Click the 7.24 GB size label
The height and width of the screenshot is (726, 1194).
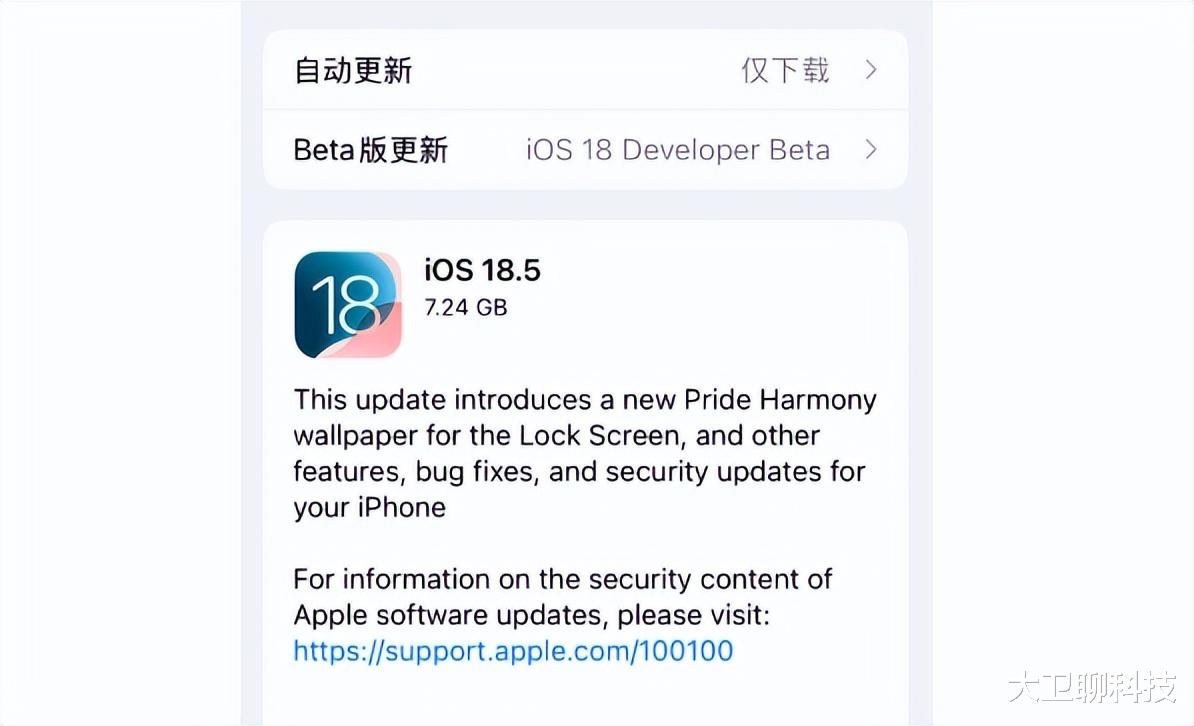[x=465, y=307]
